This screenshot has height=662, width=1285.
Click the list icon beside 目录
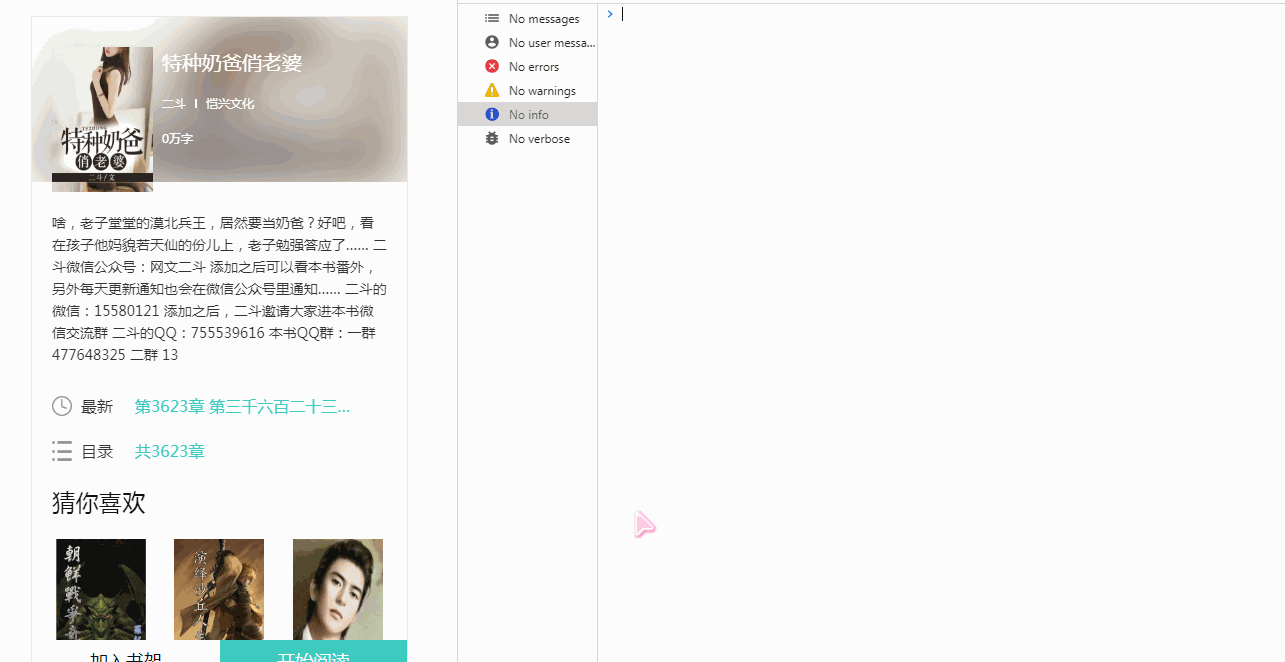click(62, 451)
